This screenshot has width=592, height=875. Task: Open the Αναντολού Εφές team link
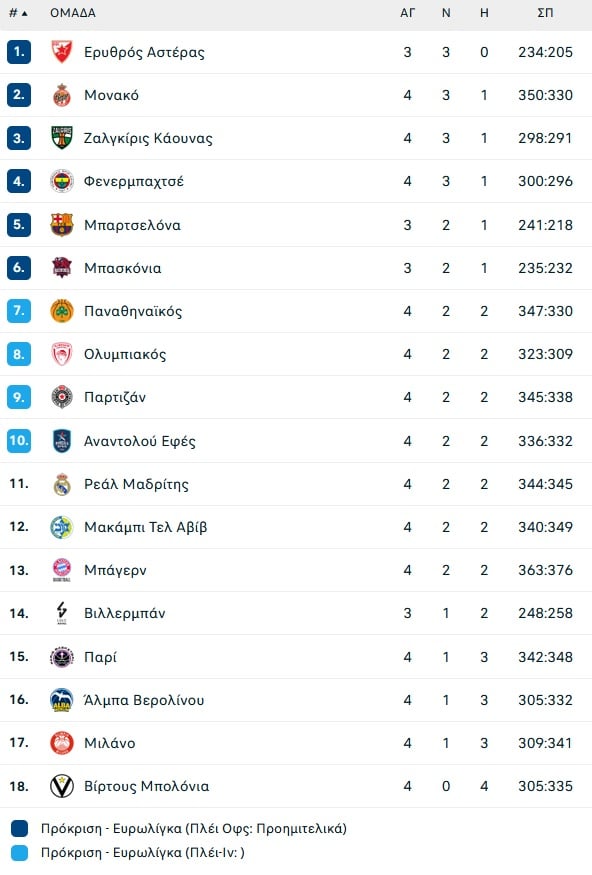pos(139,441)
